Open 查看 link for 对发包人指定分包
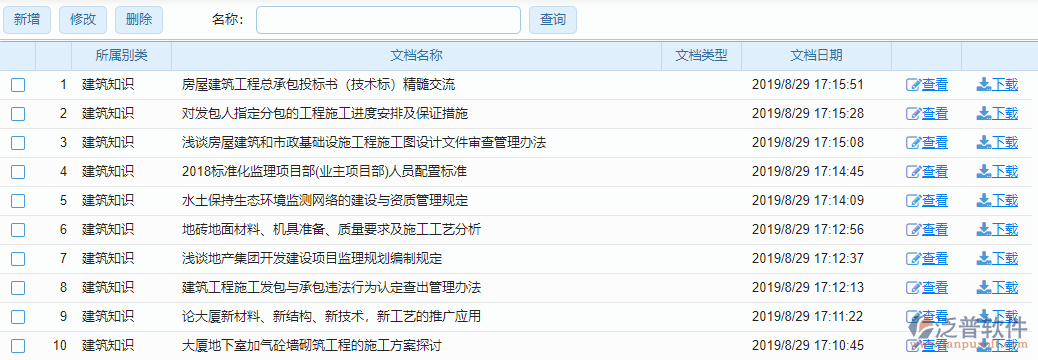Viewport: 1038px width, 360px height. [935, 114]
